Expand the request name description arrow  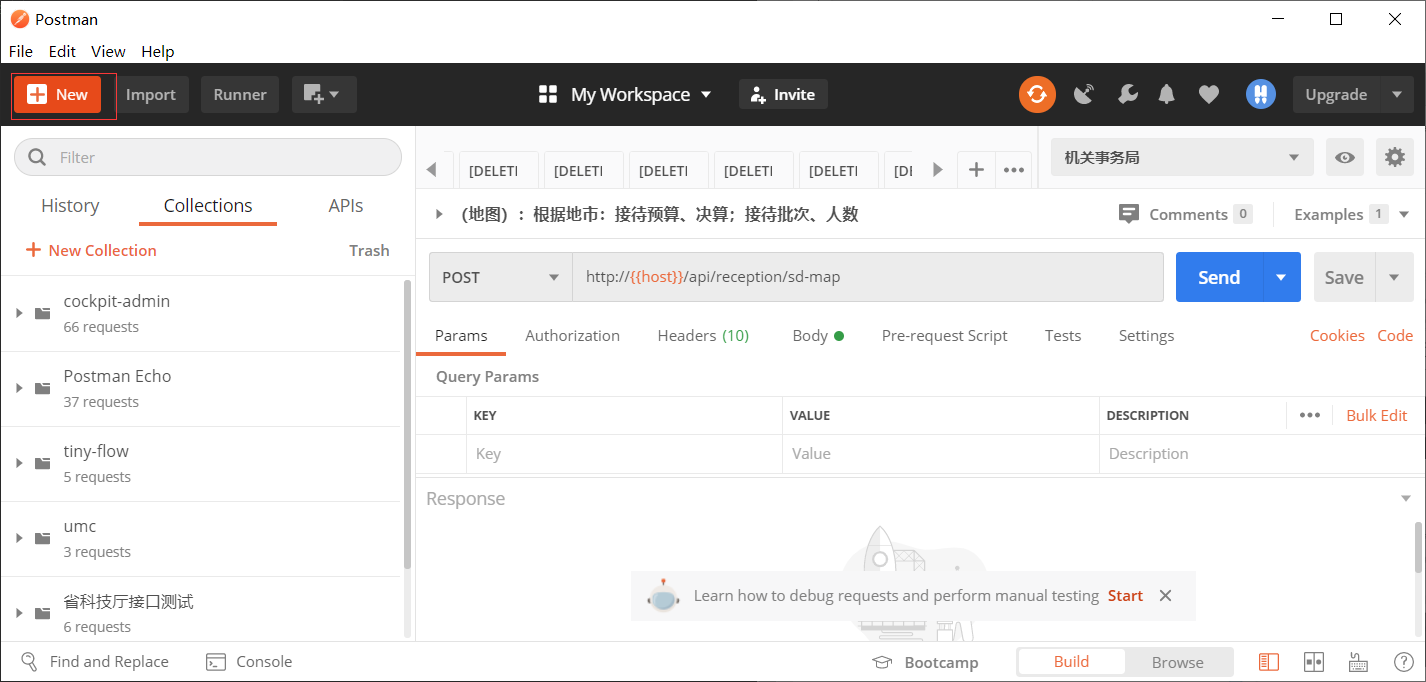point(439,214)
